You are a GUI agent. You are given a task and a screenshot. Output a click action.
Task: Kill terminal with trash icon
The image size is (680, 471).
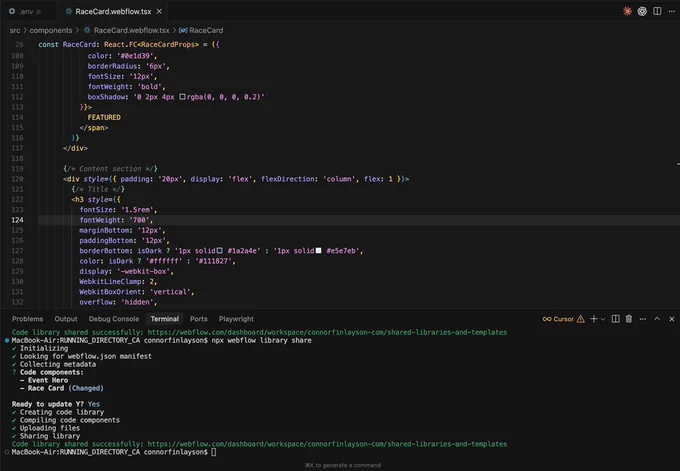pos(629,319)
